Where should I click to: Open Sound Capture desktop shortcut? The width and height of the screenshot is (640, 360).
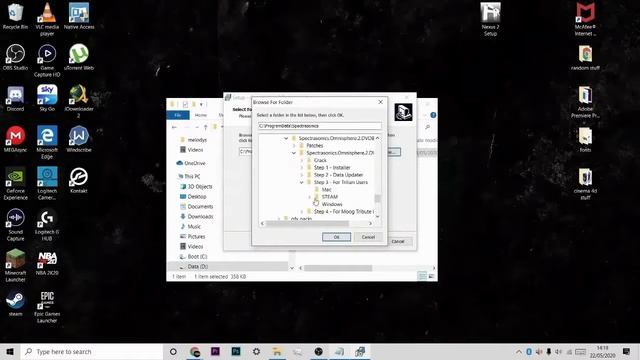coord(15,225)
